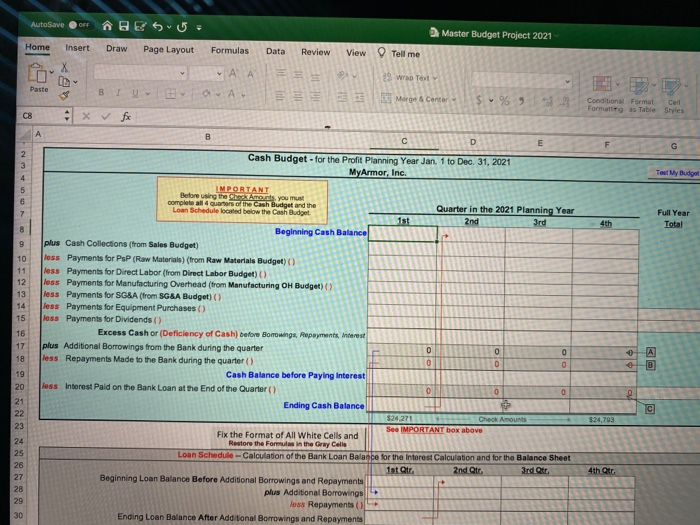Click the Comma Style icon
The height and width of the screenshot is (525, 700).
(x=521, y=101)
